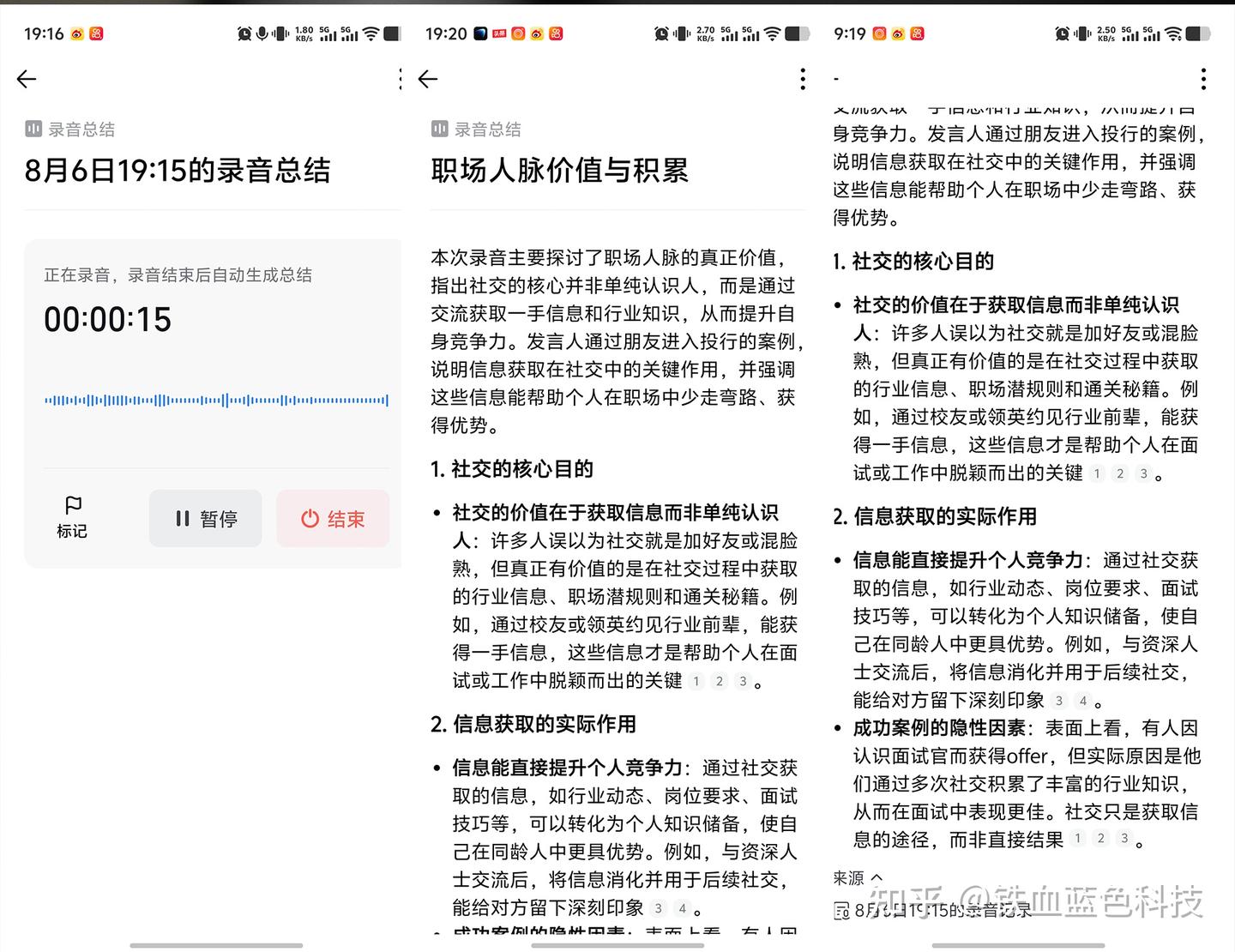Tap the 00:00:15 recording timer
Screen dimensions: 1235x952
pos(108,320)
